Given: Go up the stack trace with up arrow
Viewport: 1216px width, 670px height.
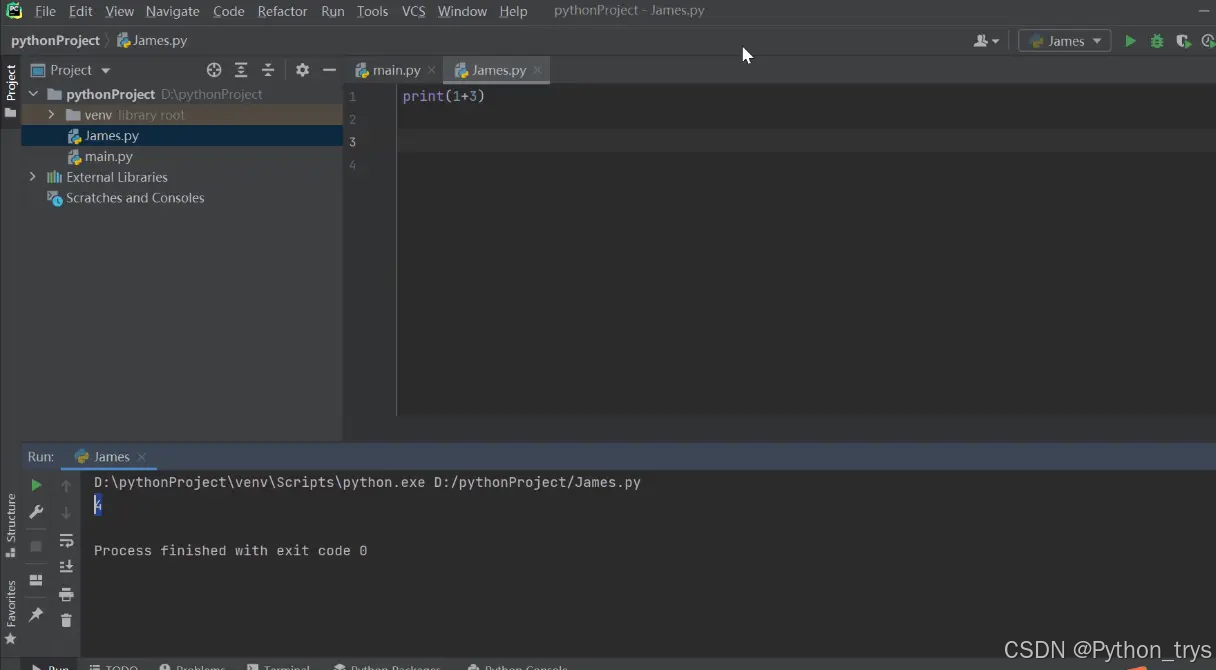Looking at the screenshot, I should (x=66, y=486).
